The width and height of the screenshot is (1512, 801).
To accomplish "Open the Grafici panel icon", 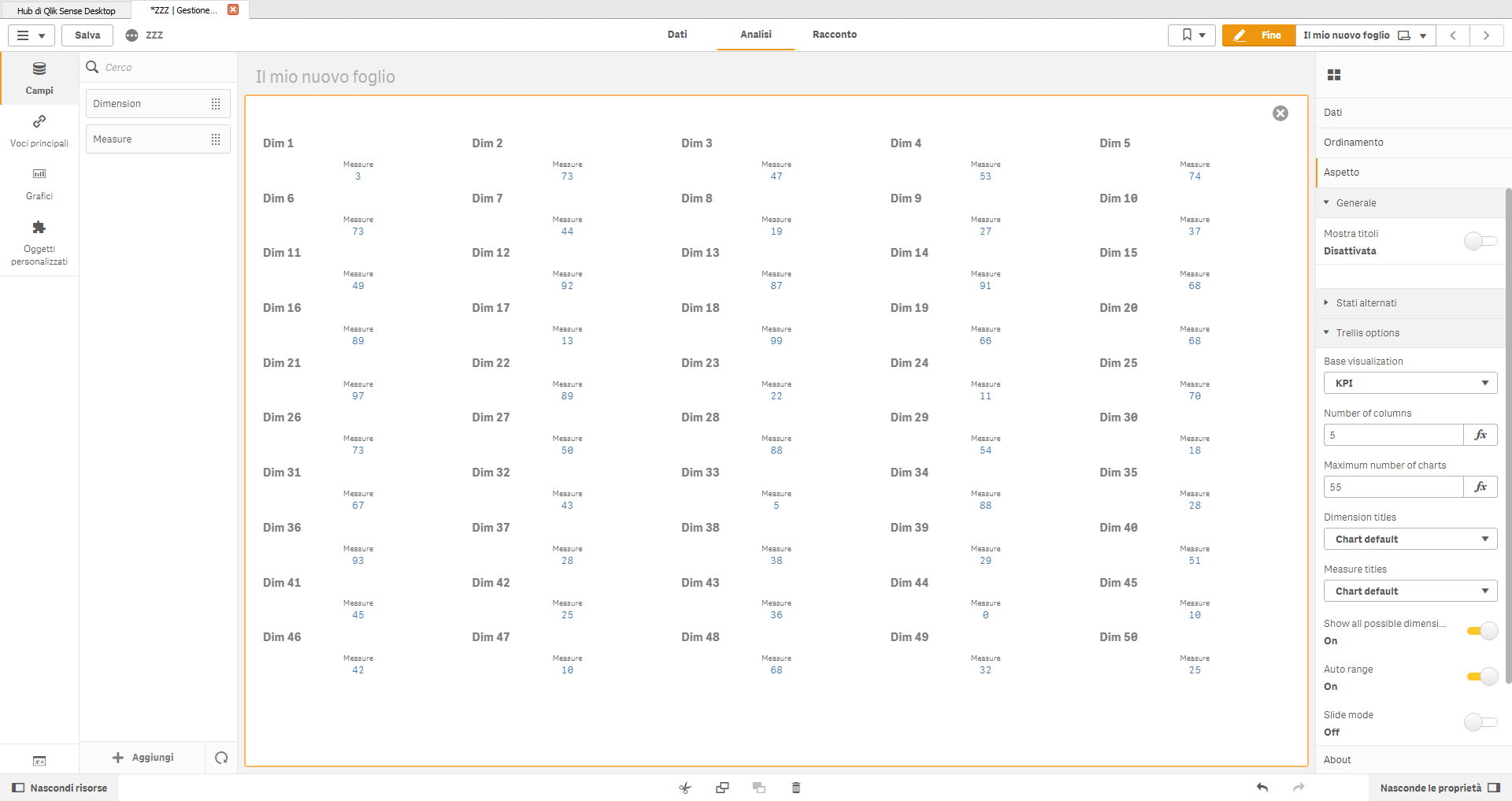I will point(39,184).
